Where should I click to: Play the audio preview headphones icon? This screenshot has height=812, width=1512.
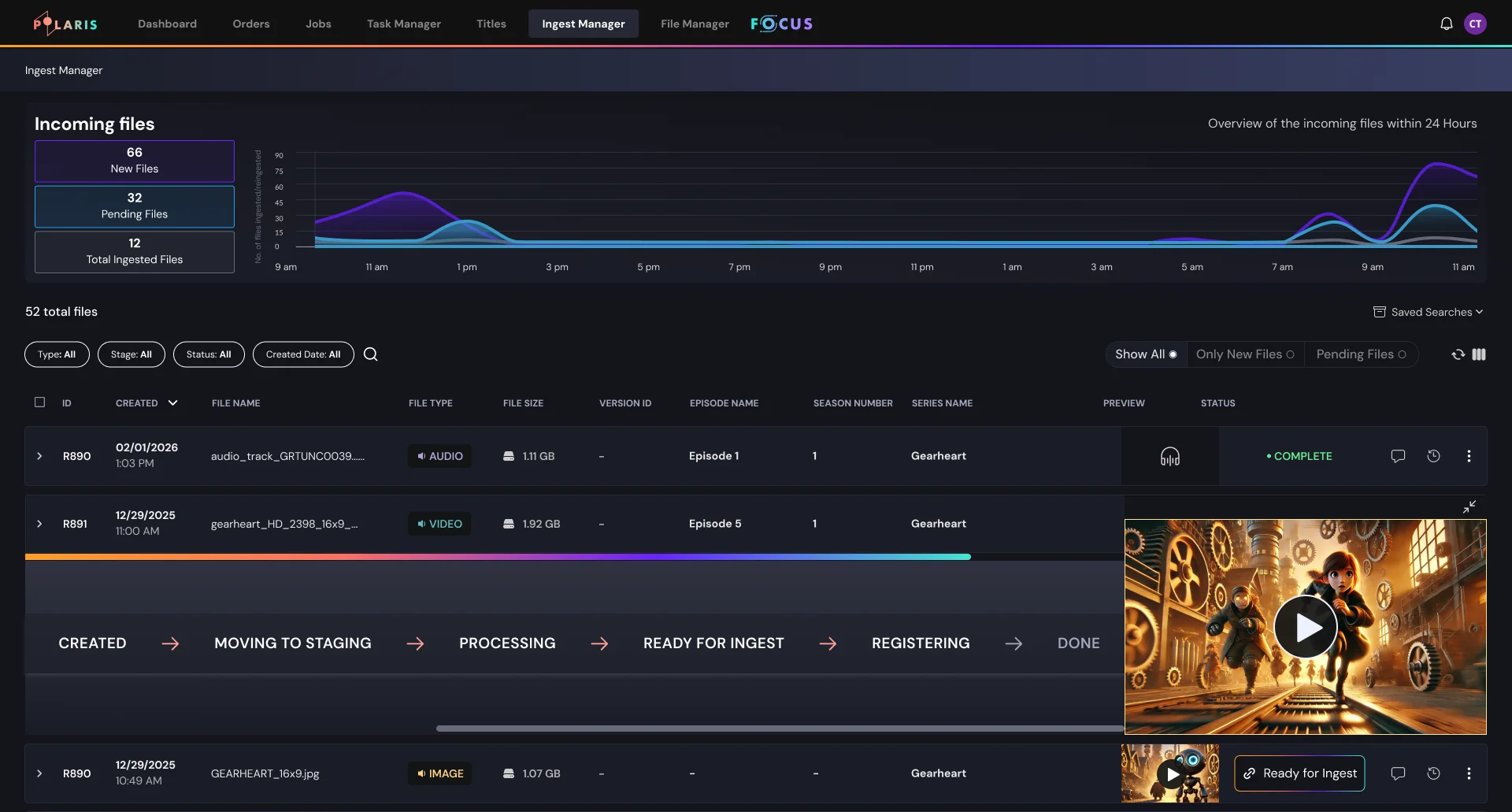pos(1169,457)
